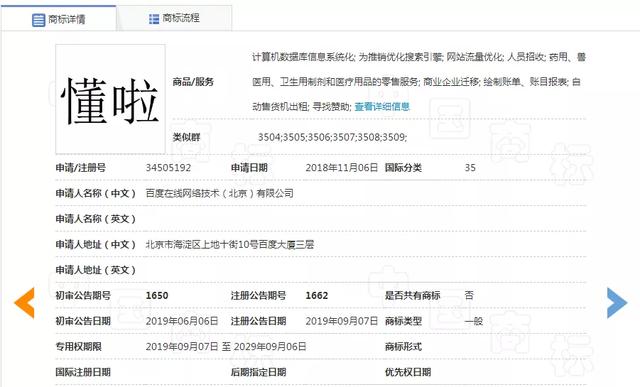Viewport: 640px width, 387px height.
Task: Select the trademark type value 一般
Action: [x=473, y=321]
